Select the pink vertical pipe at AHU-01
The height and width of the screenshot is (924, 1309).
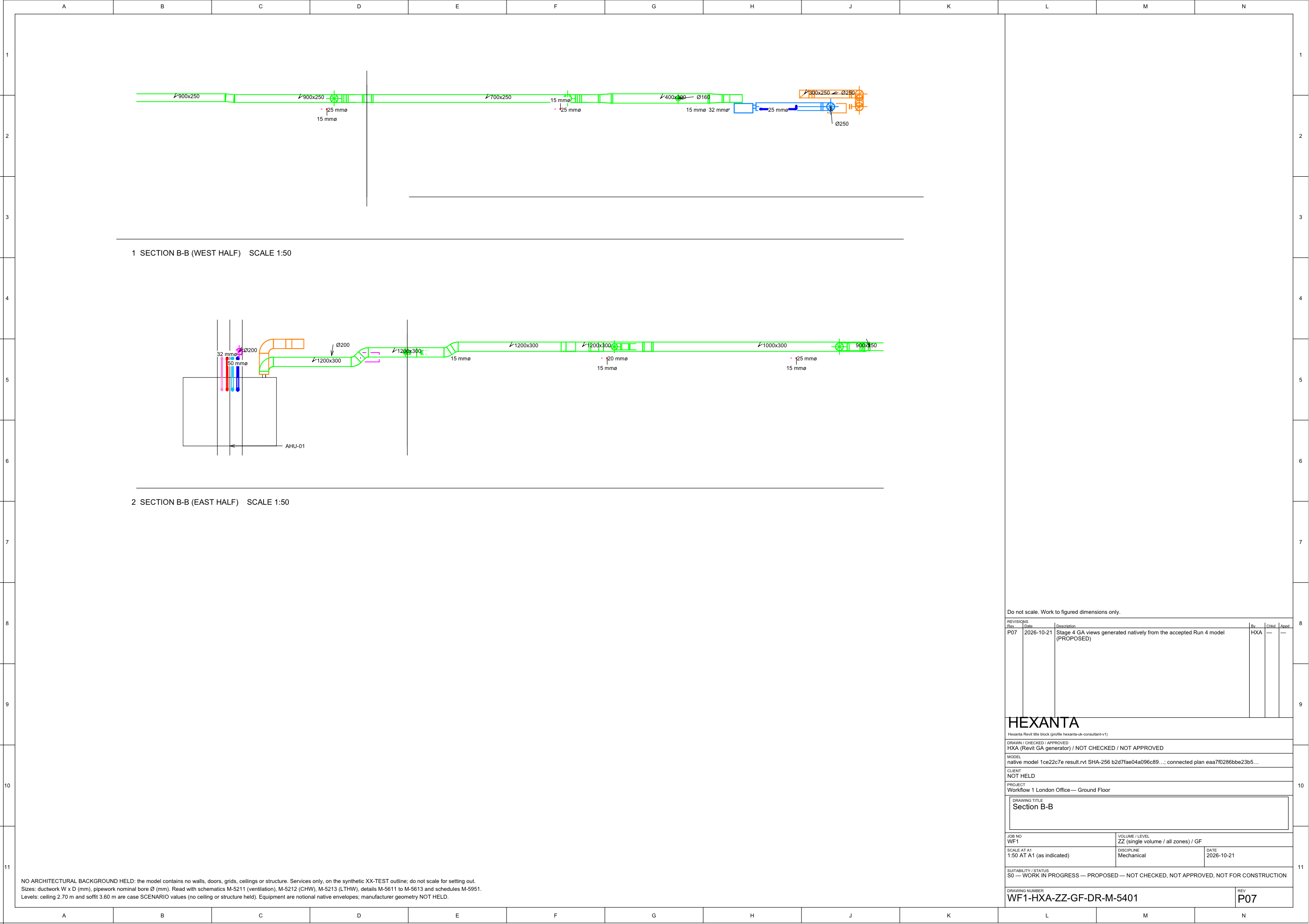click(x=222, y=374)
